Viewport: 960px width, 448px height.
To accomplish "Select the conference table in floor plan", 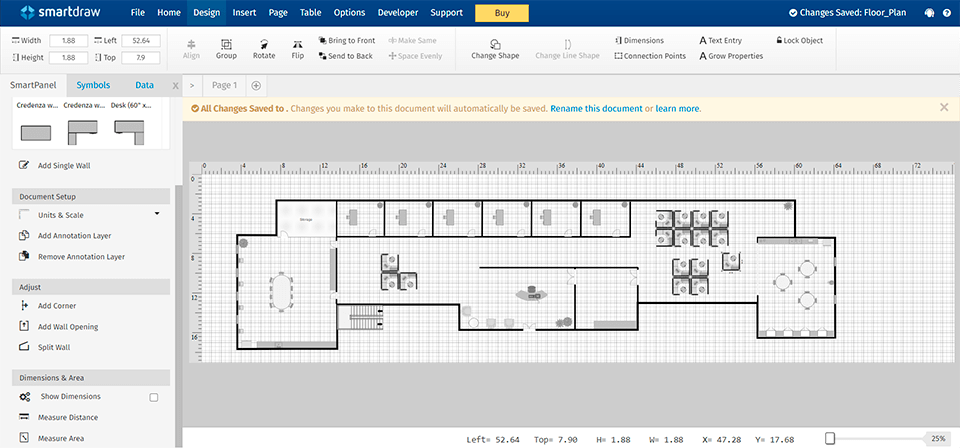I will [x=281, y=292].
